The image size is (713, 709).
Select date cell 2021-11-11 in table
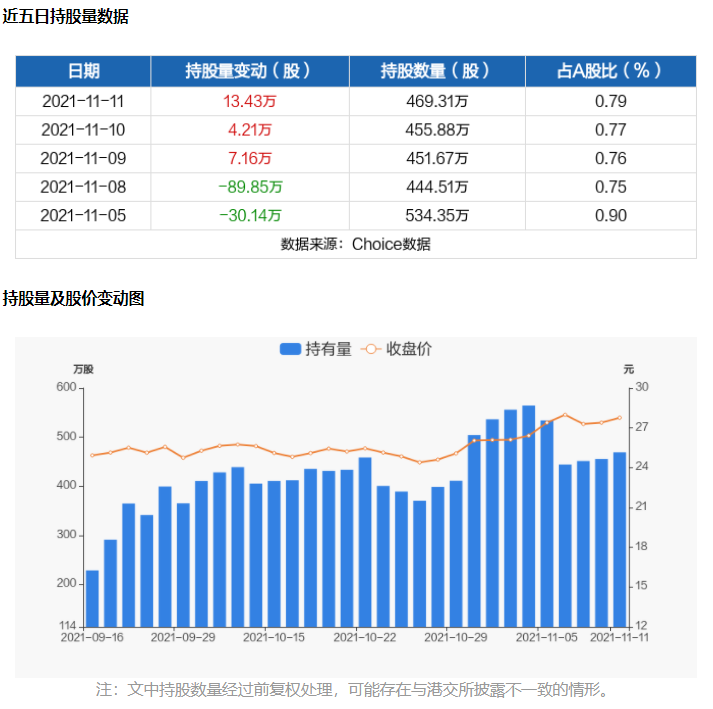[x=83, y=101]
